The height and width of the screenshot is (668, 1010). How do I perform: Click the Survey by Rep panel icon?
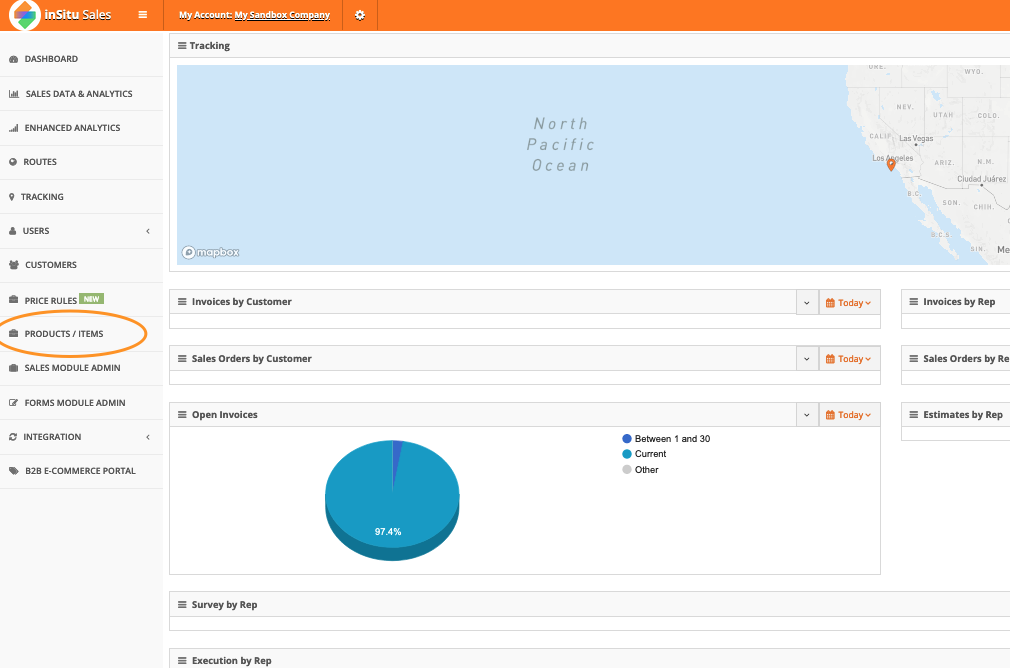pyautogui.click(x=182, y=605)
